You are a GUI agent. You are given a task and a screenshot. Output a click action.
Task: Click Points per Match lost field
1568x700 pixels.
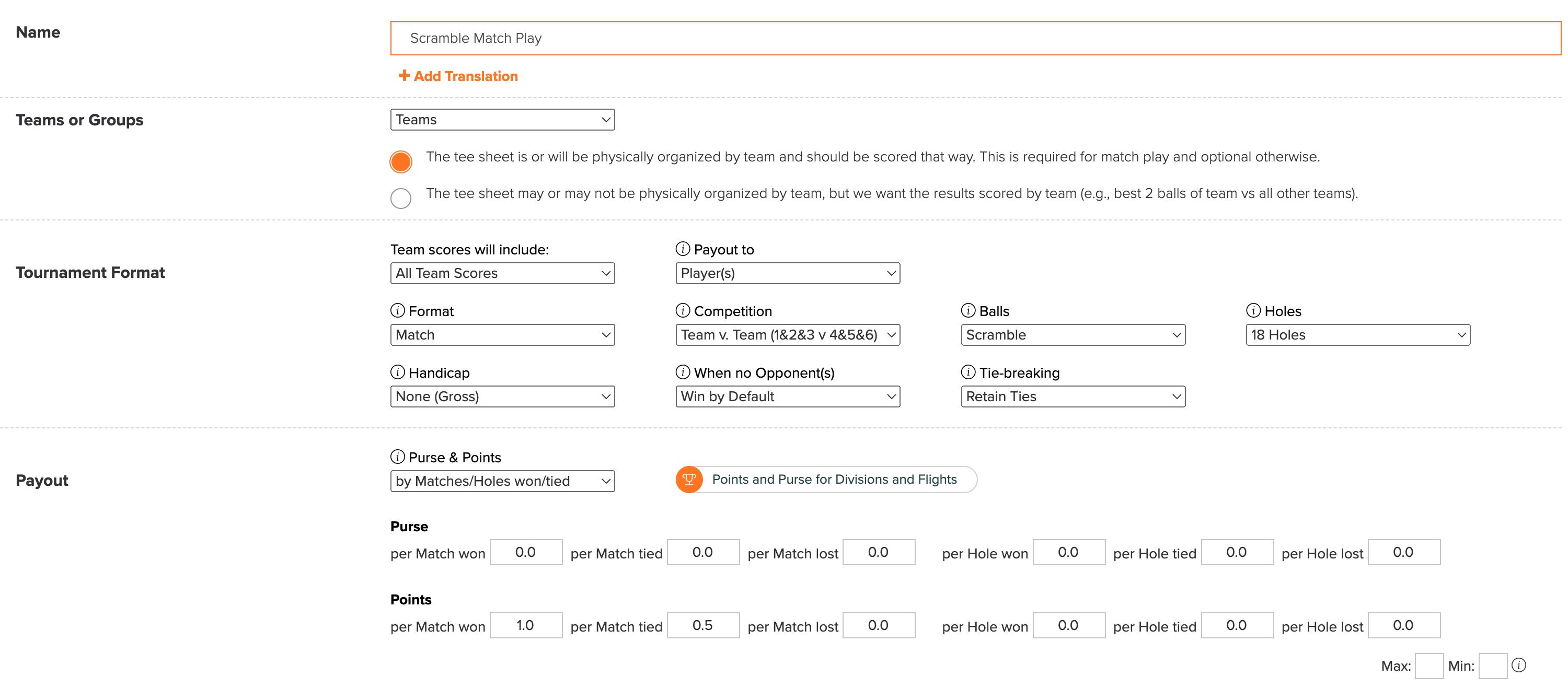(879, 625)
